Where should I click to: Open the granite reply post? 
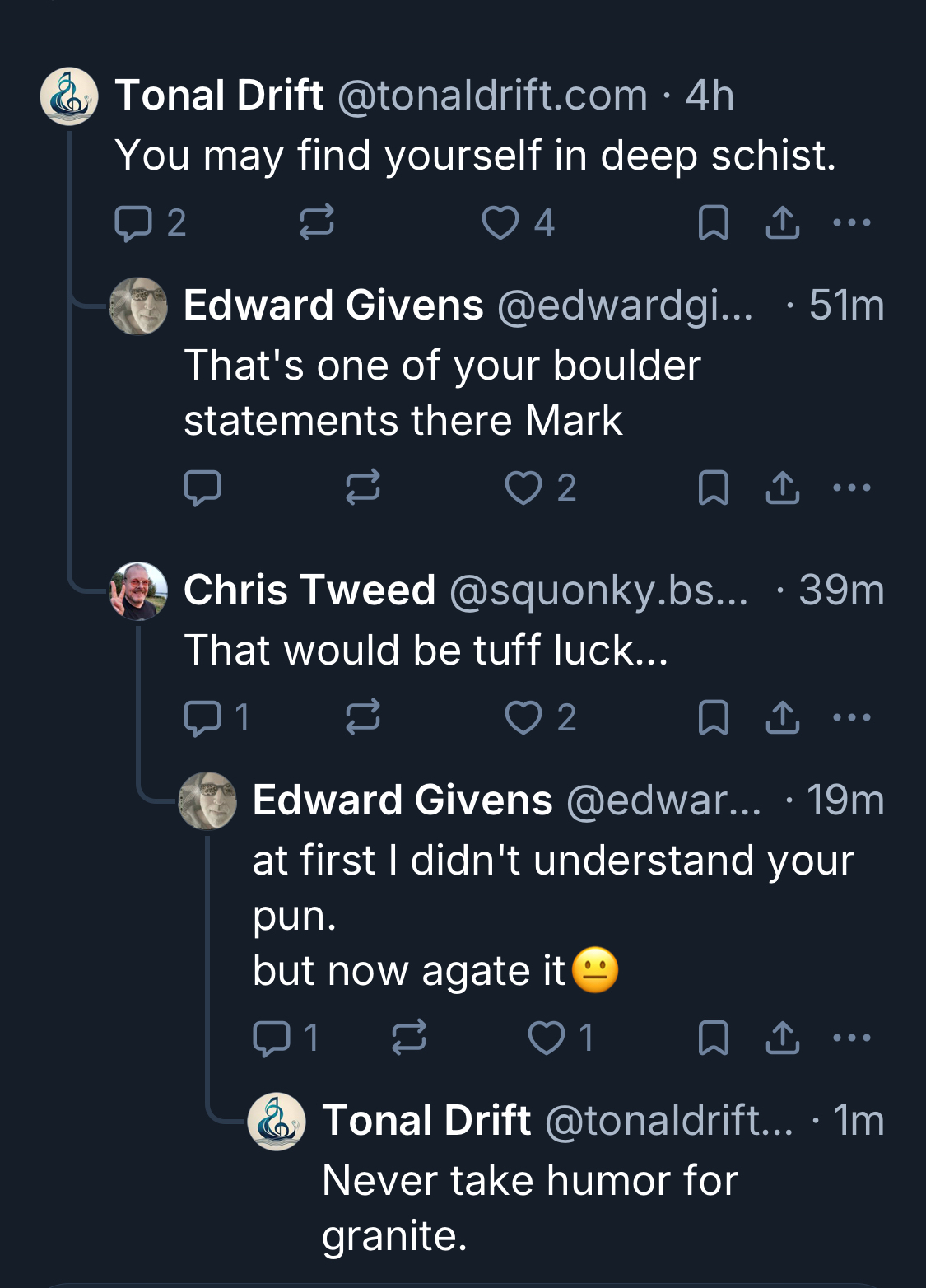(x=530, y=1207)
